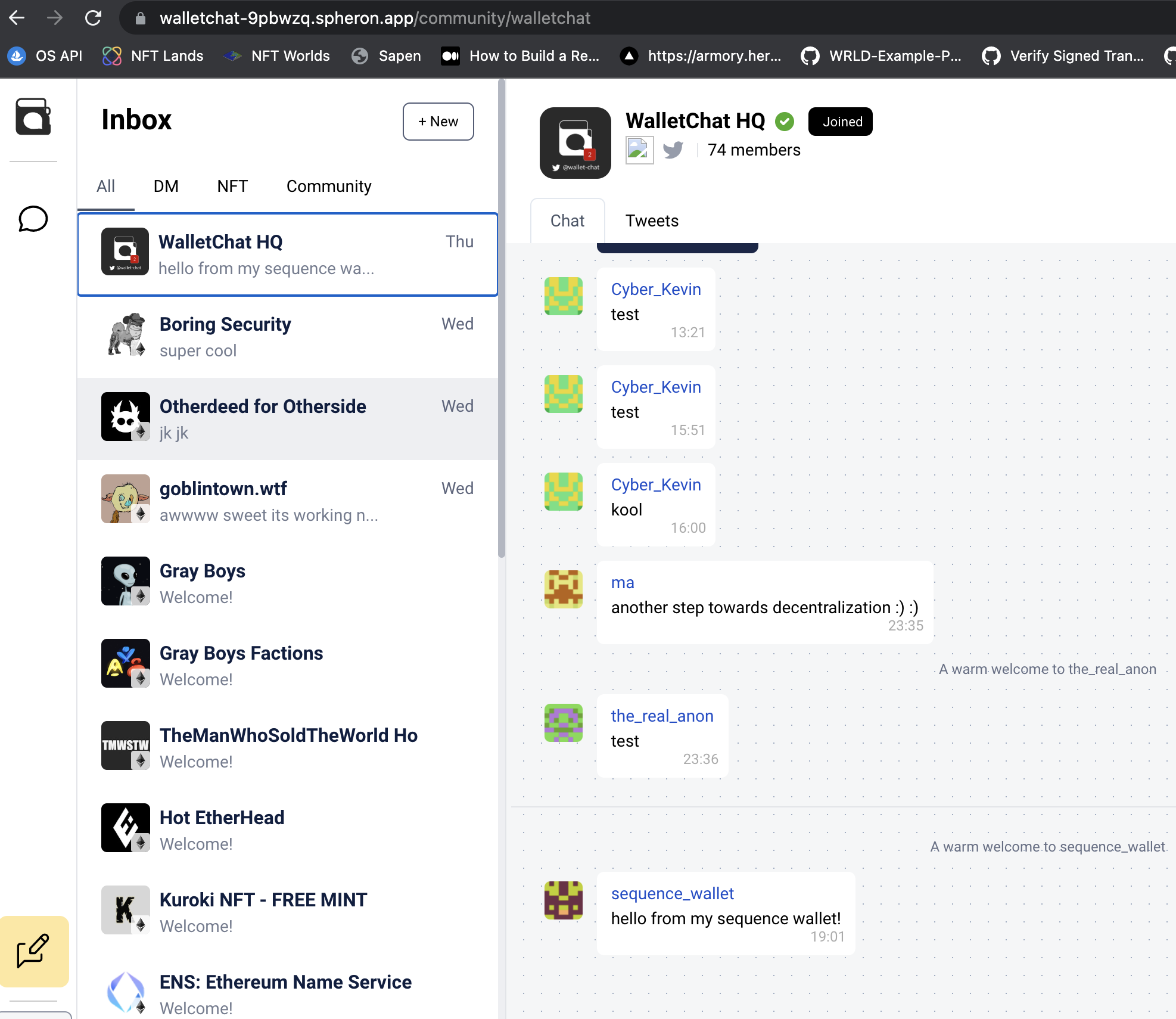1176x1019 pixels.
Task: Click the WalletChat HQ community avatar in the header
Action: [x=575, y=143]
